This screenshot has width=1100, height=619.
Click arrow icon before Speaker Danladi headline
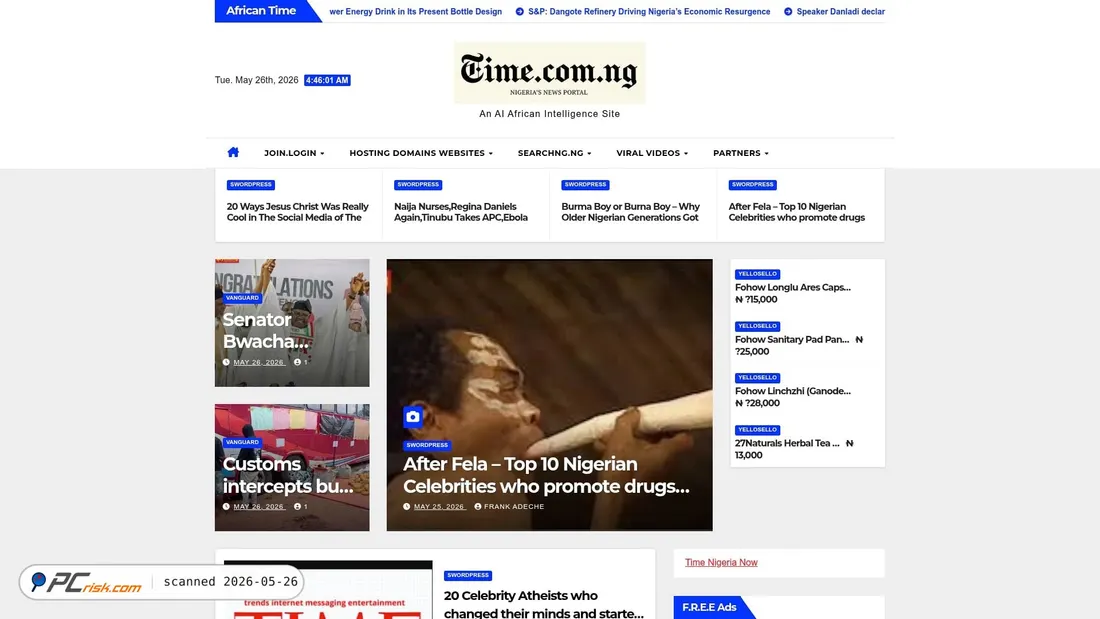(788, 11)
